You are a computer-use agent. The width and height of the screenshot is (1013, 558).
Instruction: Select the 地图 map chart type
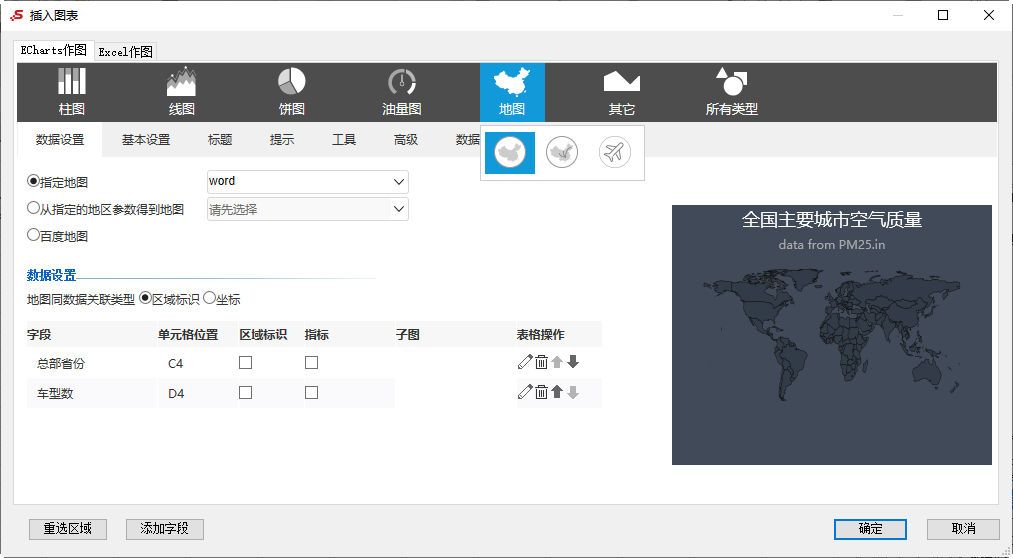[x=512, y=92]
